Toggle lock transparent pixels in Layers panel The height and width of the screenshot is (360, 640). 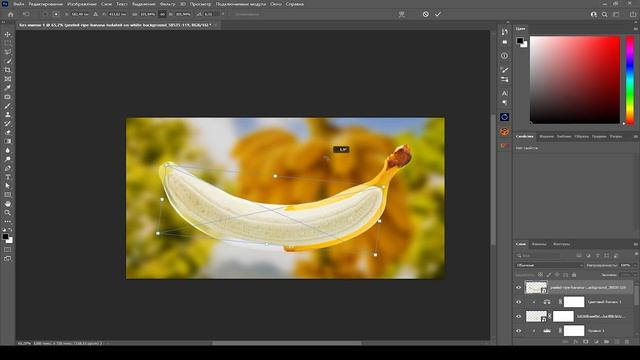coord(540,275)
